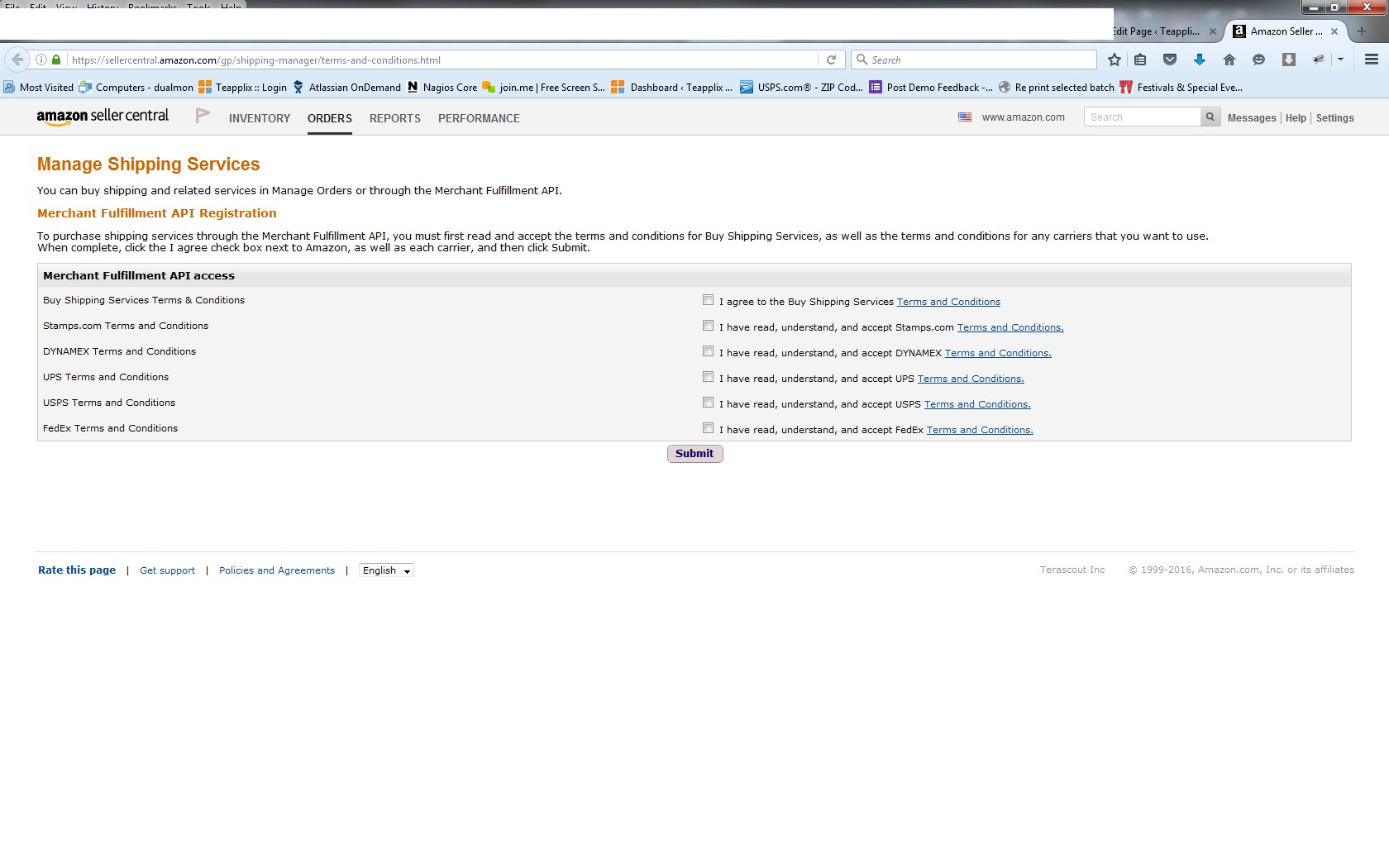
Task: Click the gray download box icon
Action: [x=1289, y=60]
